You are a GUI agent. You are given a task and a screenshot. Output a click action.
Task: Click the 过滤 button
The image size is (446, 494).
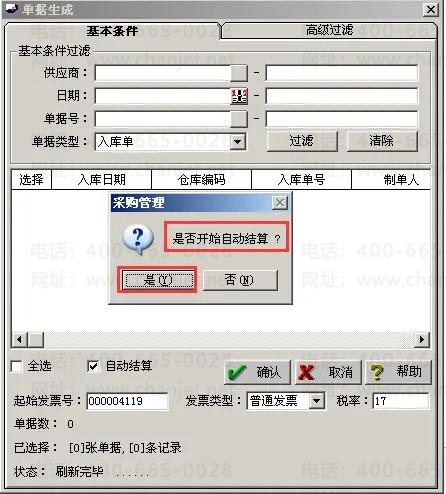[302, 141]
